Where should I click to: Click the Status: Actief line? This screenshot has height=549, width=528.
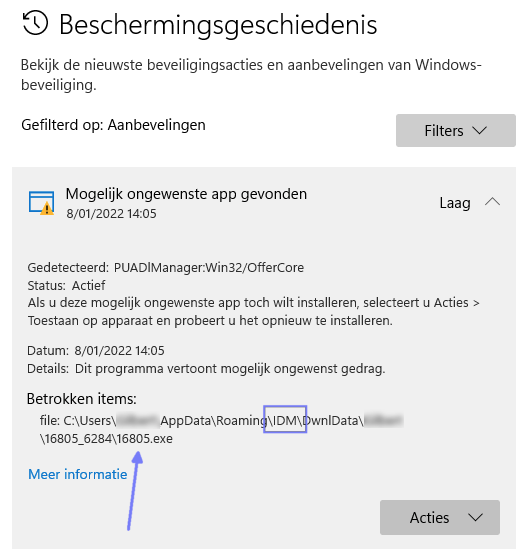(66, 285)
